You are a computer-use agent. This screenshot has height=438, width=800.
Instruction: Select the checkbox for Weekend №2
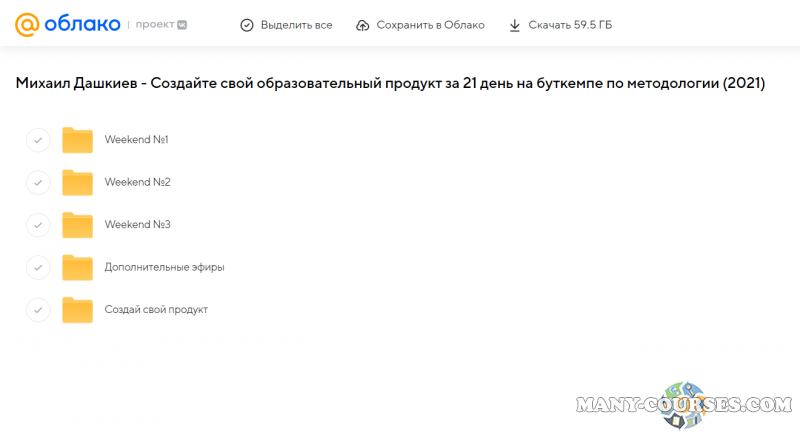tap(37, 182)
